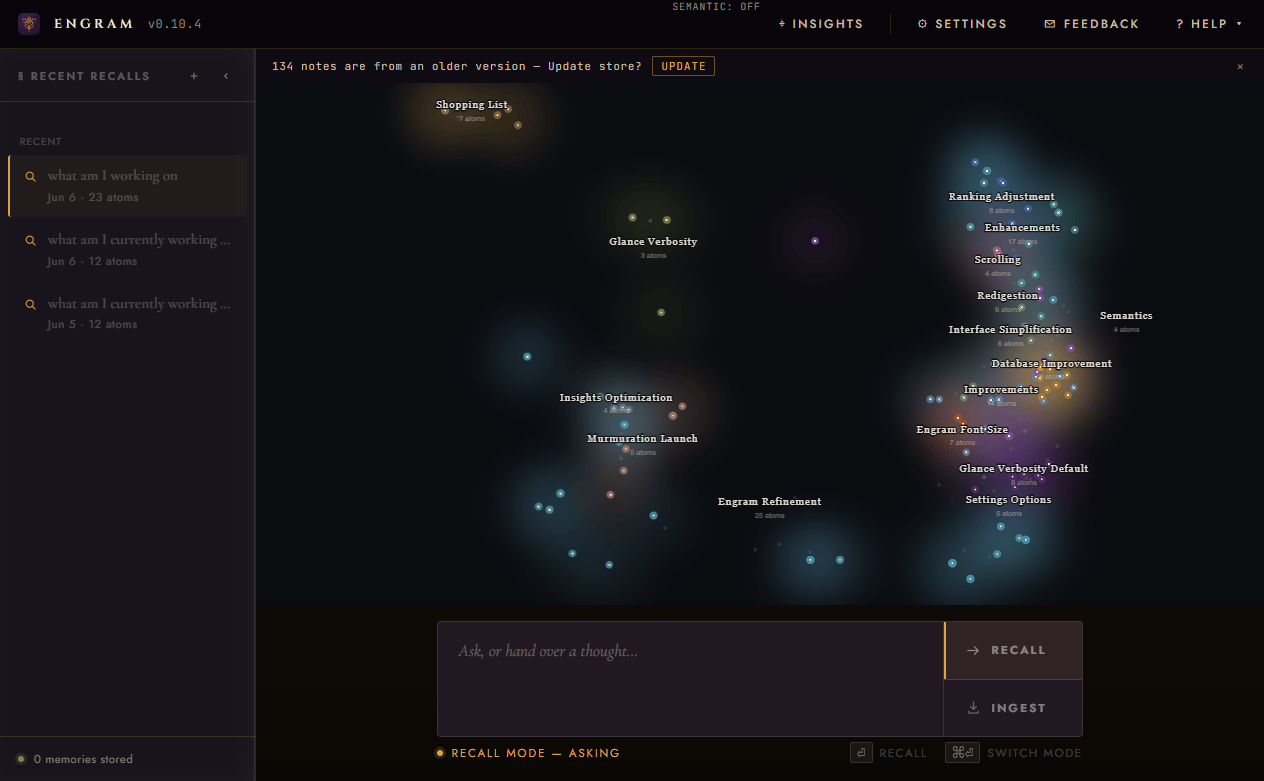
Task: Click the Engram logo icon
Action: click(29, 24)
